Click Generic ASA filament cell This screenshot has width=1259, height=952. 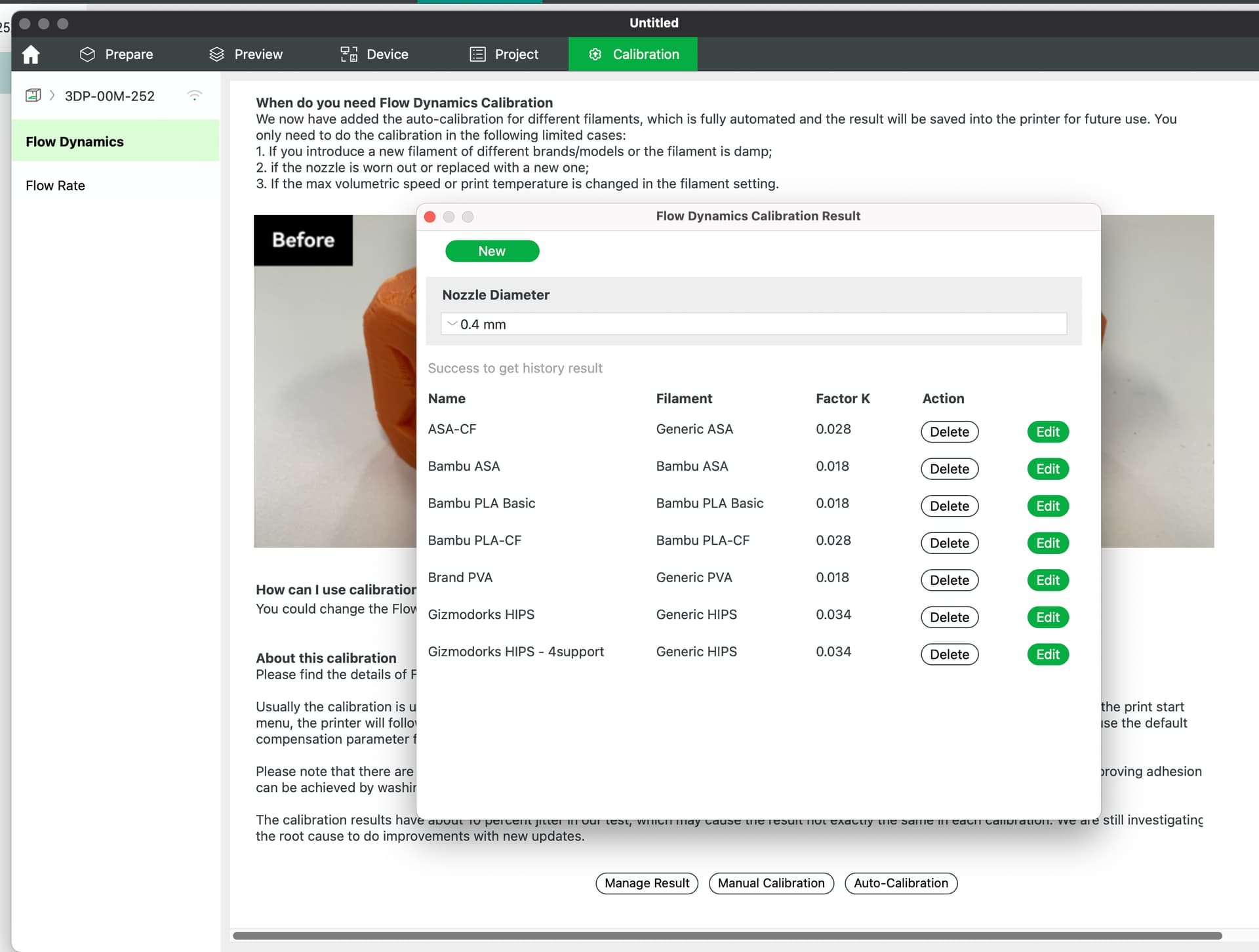point(694,429)
